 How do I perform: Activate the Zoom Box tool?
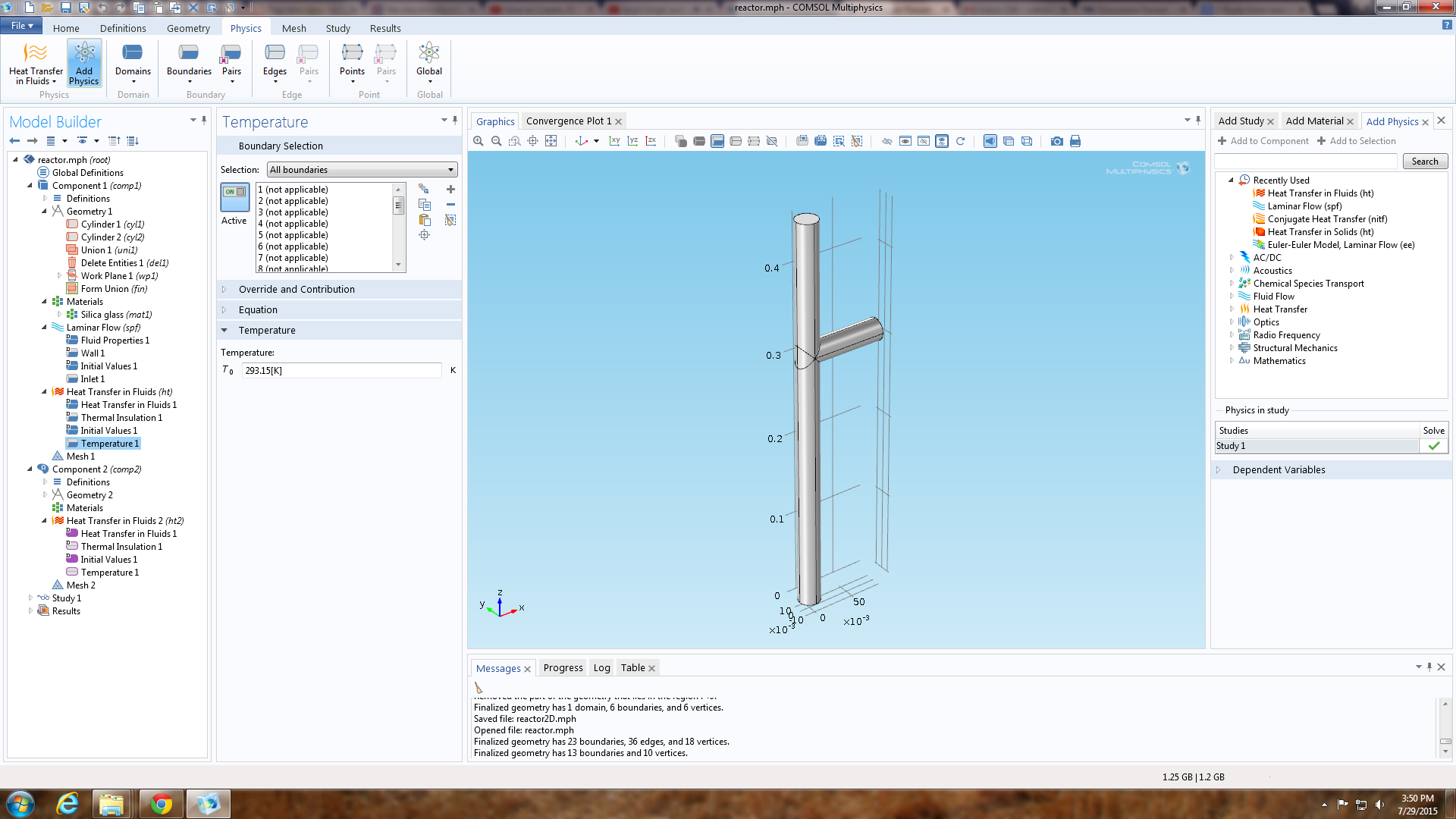tap(514, 141)
